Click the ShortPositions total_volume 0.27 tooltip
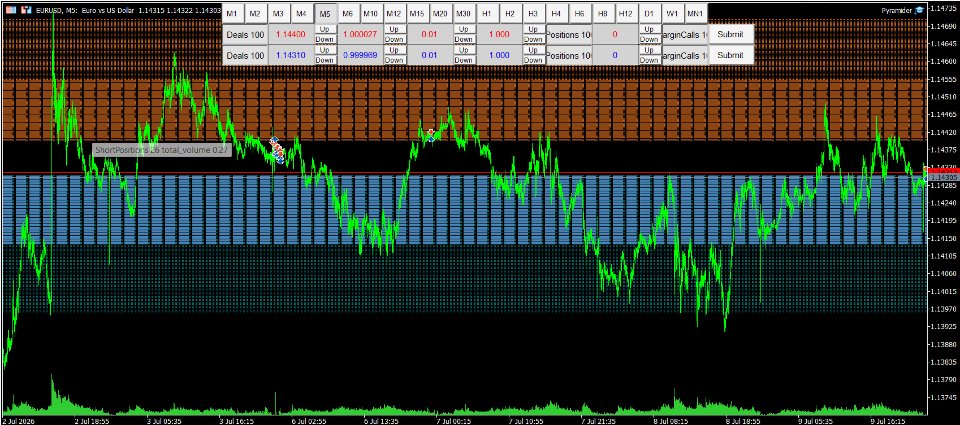 coord(162,149)
